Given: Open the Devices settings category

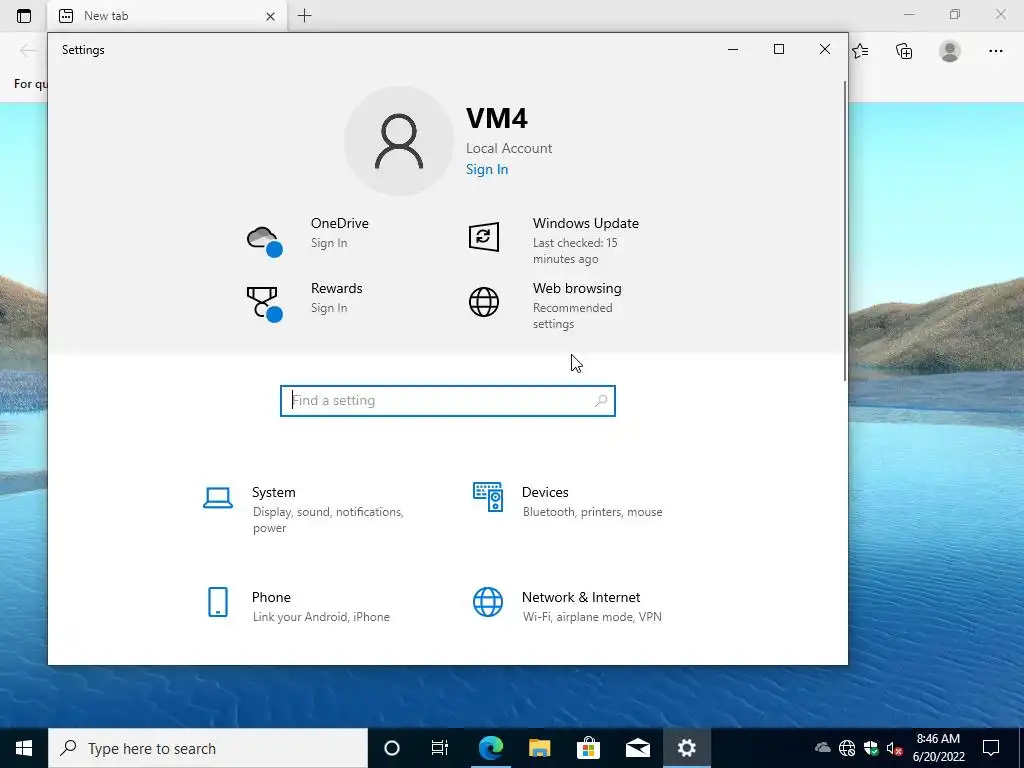Looking at the screenshot, I should point(545,492).
